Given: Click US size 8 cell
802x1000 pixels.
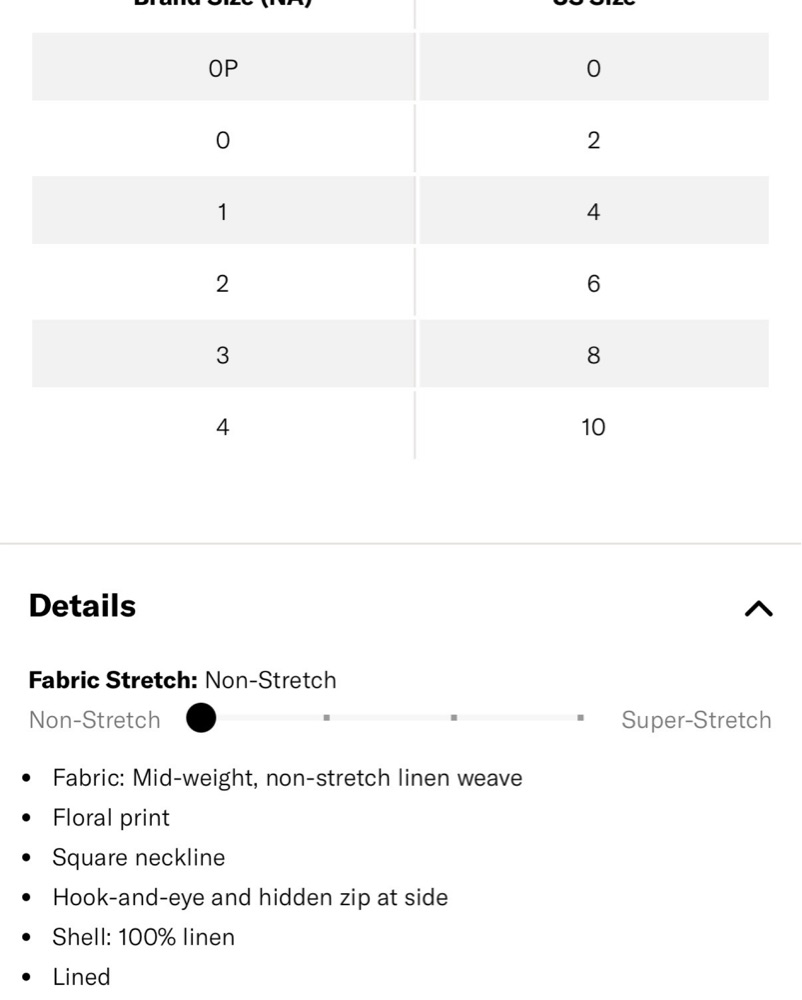Looking at the screenshot, I should [x=594, y=354].
